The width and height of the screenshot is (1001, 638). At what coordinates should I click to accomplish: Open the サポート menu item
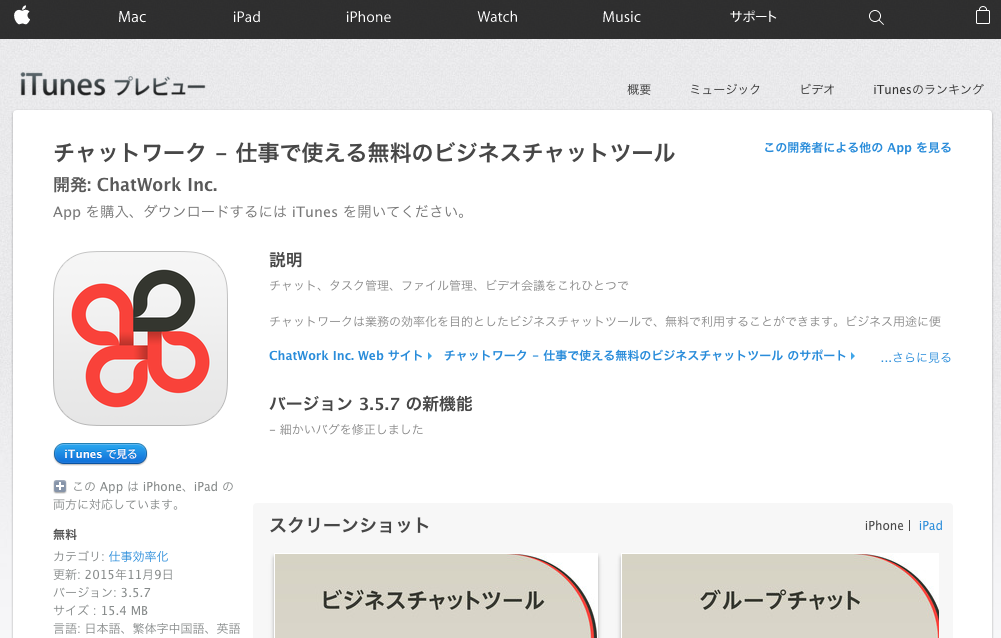[753, 17]
